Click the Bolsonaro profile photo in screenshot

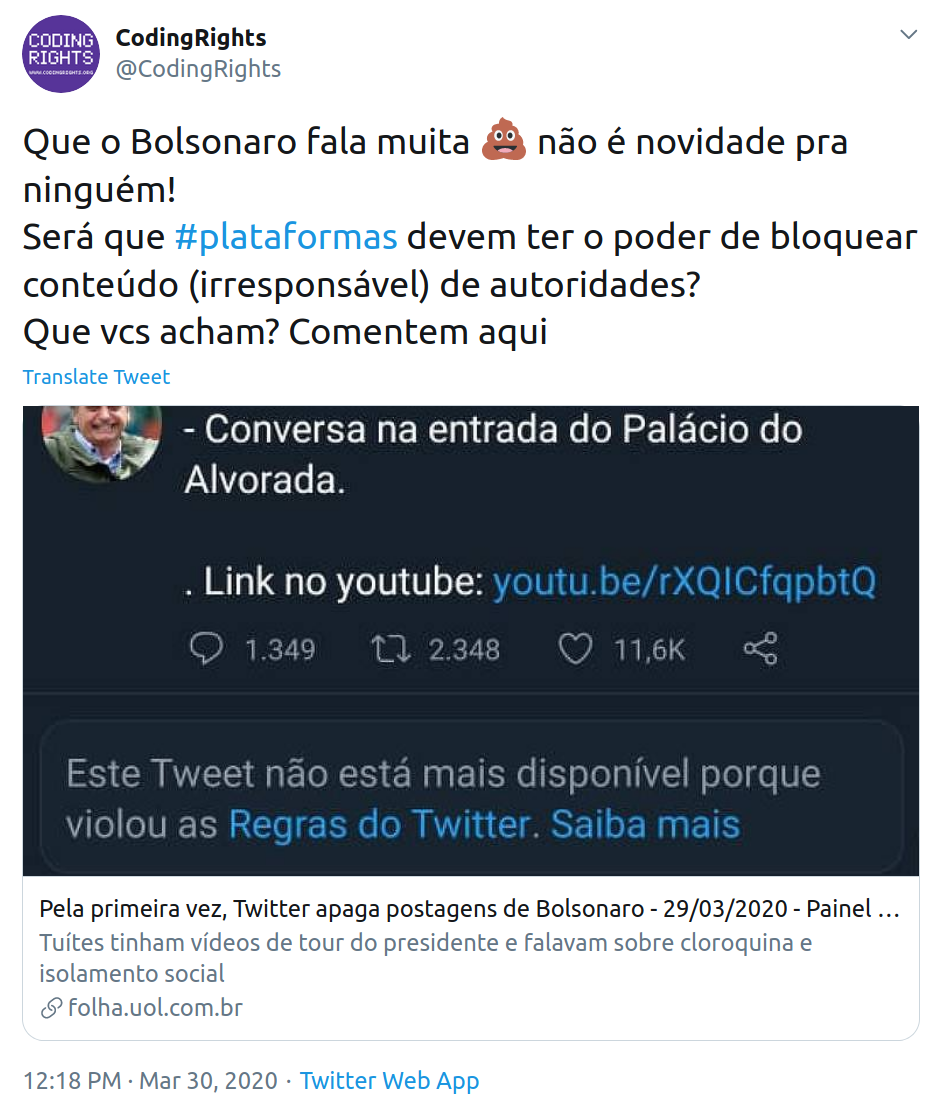[102, 442]
